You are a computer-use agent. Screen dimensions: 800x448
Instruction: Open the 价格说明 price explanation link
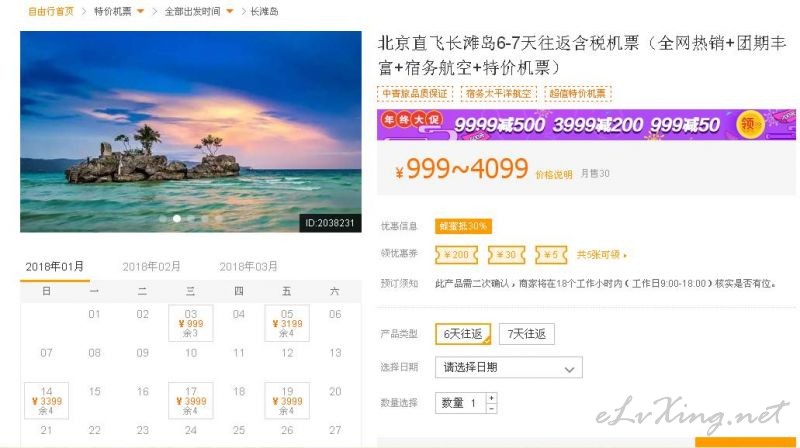(x=554, y=175)
